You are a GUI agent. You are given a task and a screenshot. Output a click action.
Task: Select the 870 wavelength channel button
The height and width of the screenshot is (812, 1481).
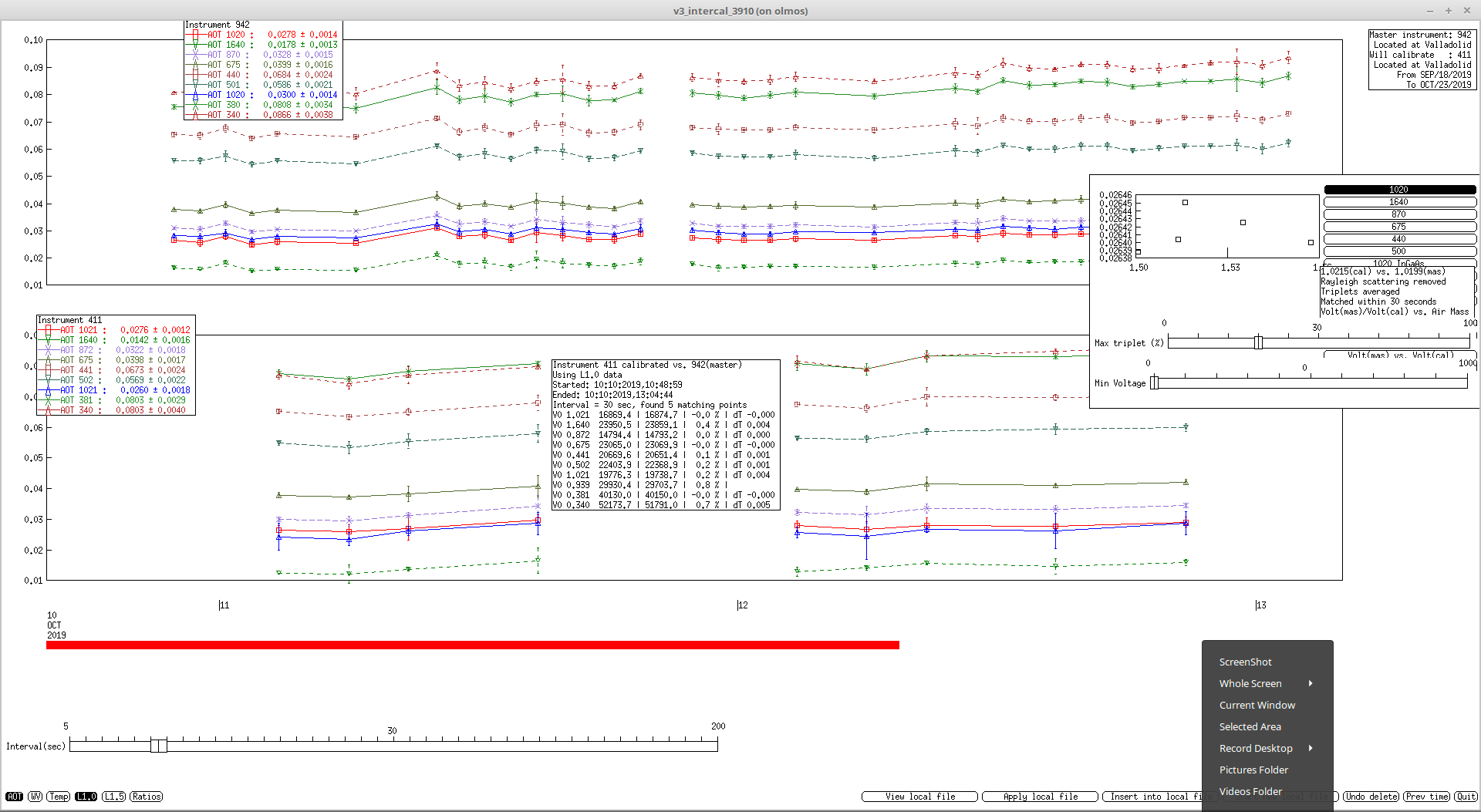1399,214
